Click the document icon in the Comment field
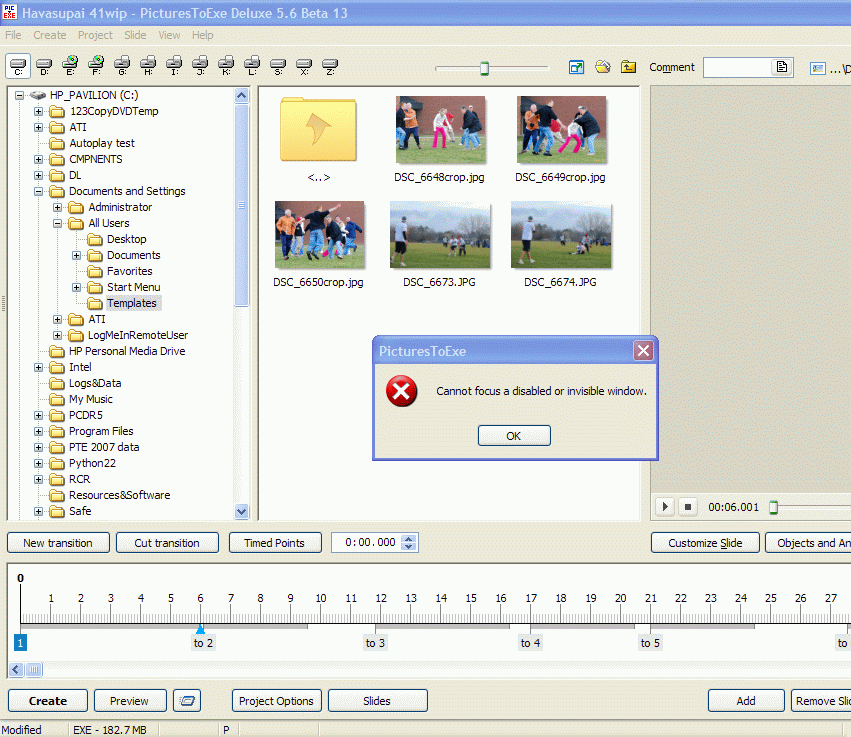Screen dimensions: 851x737 tap(782, 67)
